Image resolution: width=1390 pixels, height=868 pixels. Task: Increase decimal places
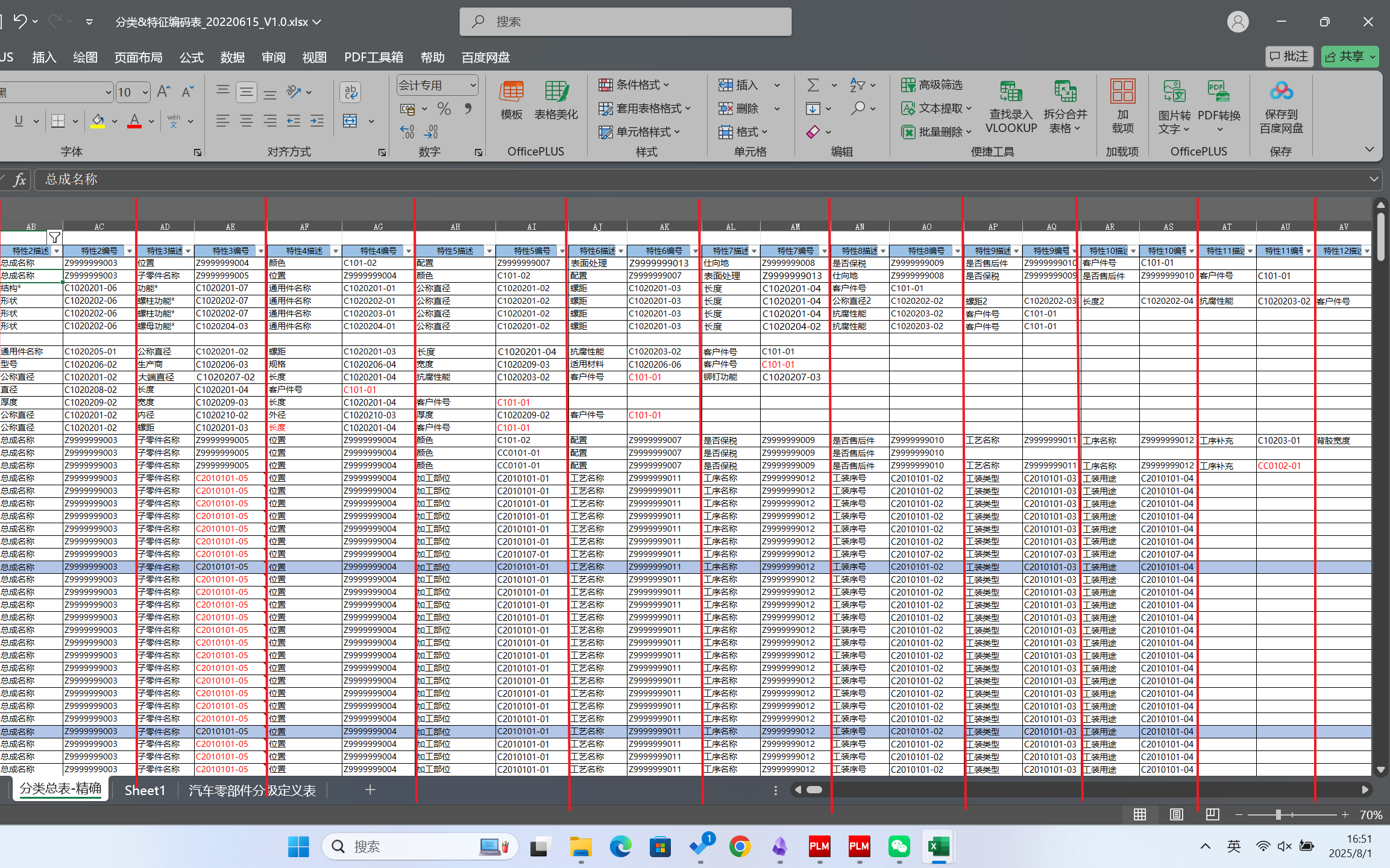tap(407, 131)
